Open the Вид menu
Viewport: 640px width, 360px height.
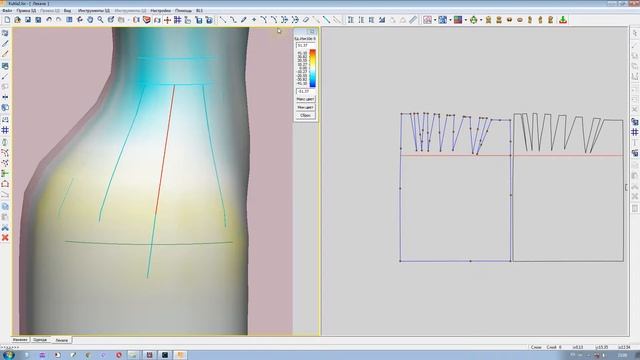point(67,10)
